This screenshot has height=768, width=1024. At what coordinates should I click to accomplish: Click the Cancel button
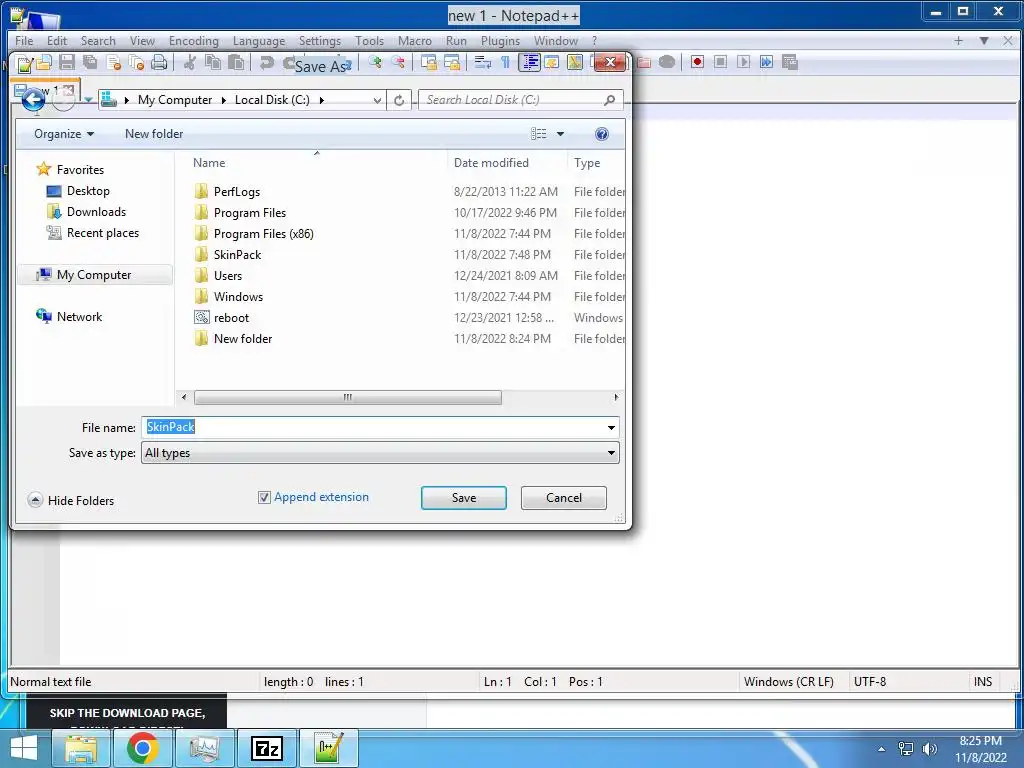coord(564,498)
